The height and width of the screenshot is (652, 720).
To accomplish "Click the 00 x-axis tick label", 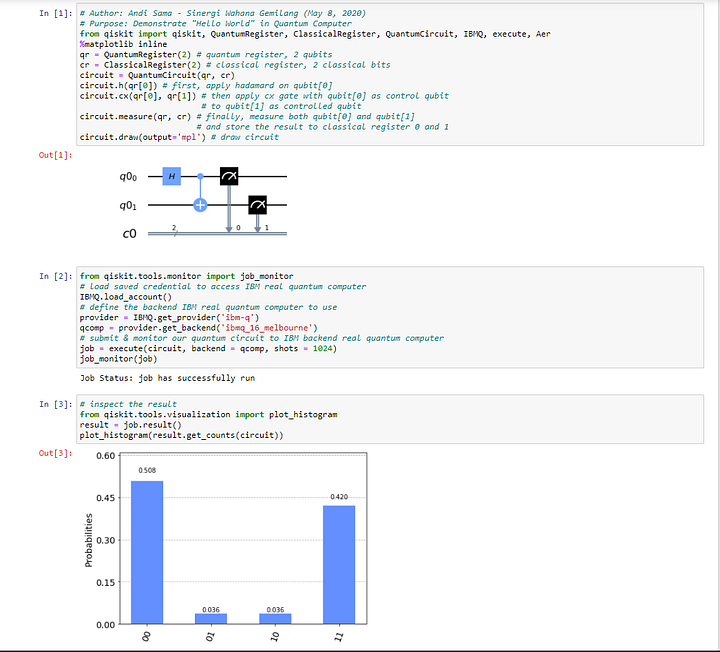I will (147, 637).
